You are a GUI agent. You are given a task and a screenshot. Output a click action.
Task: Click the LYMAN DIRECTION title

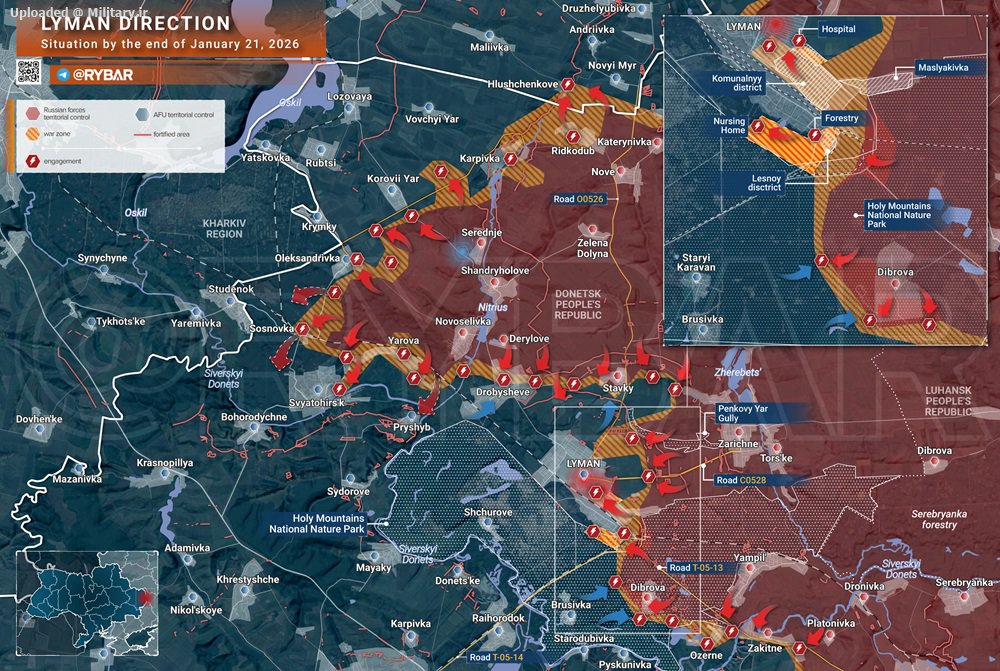pos(136,24)
